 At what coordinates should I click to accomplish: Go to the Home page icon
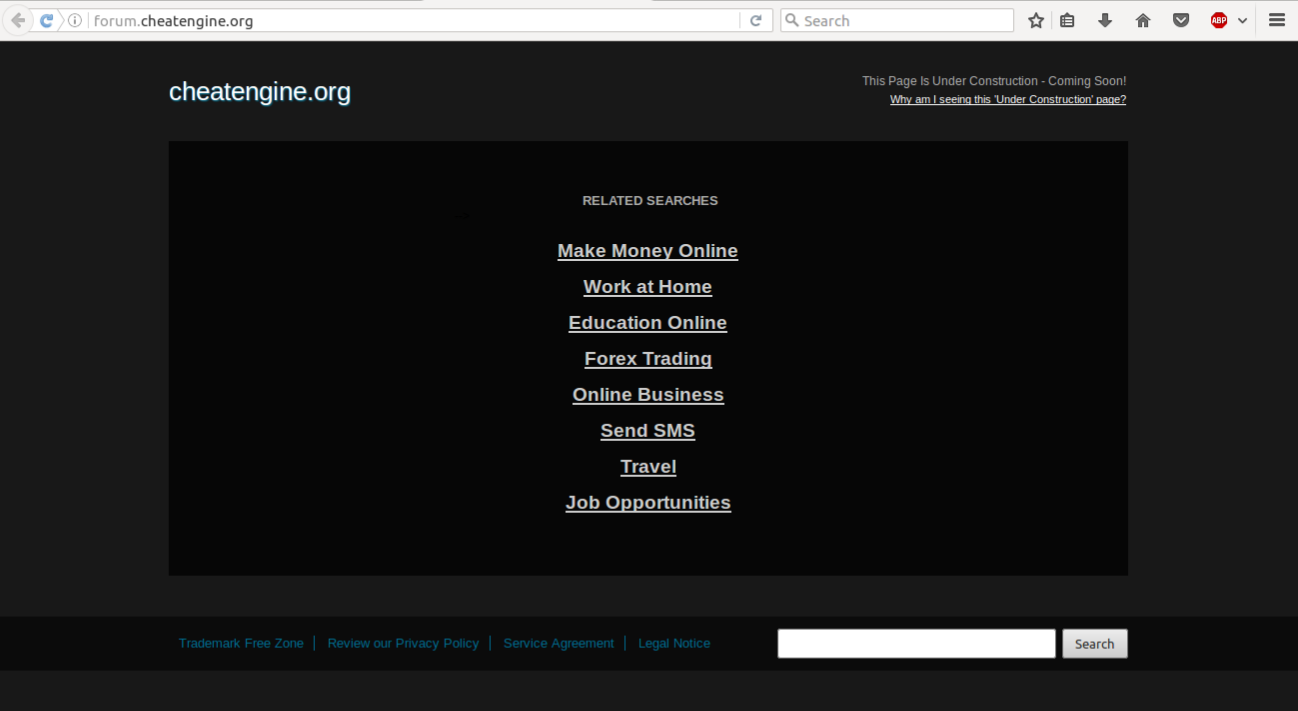pos(1143,20)
